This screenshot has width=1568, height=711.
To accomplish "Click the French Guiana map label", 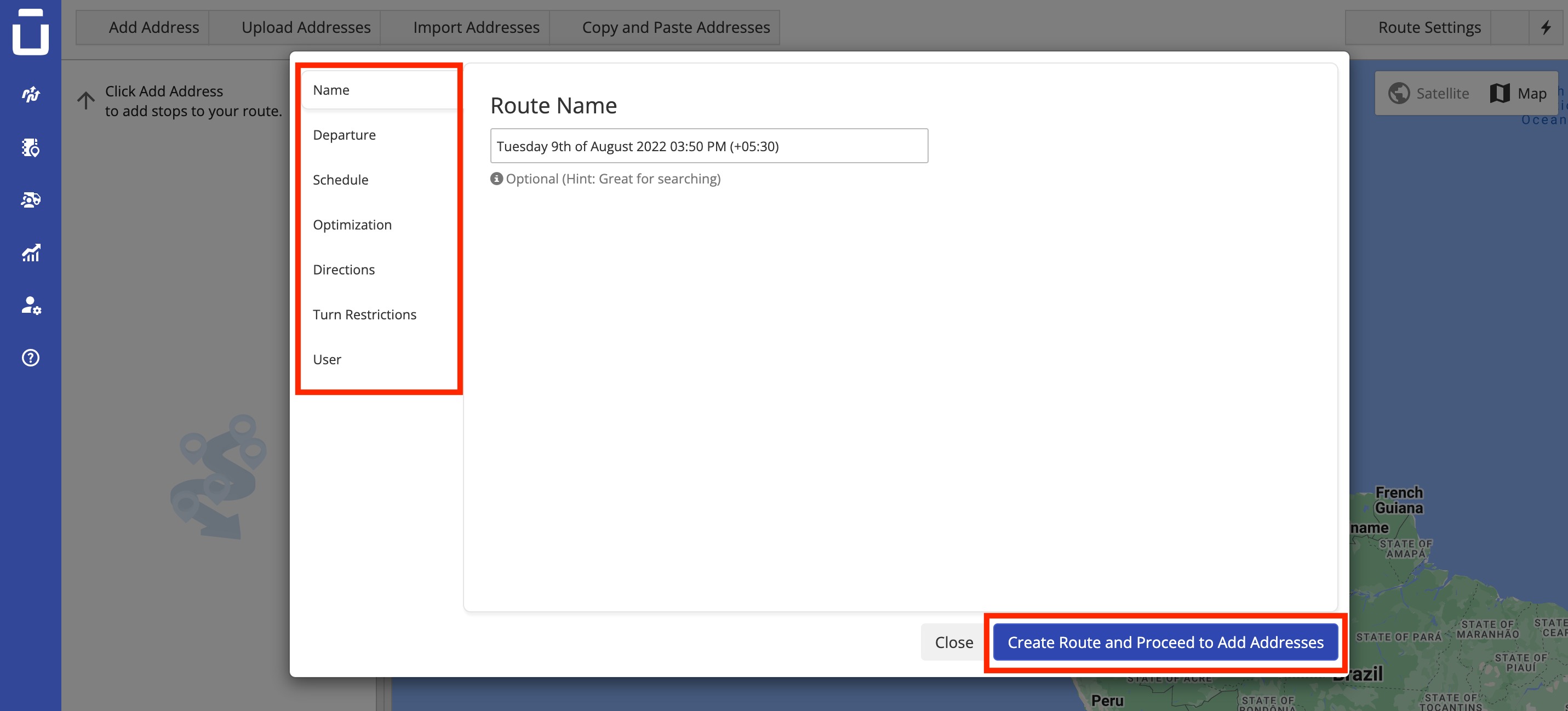I will pos(1399,500).
